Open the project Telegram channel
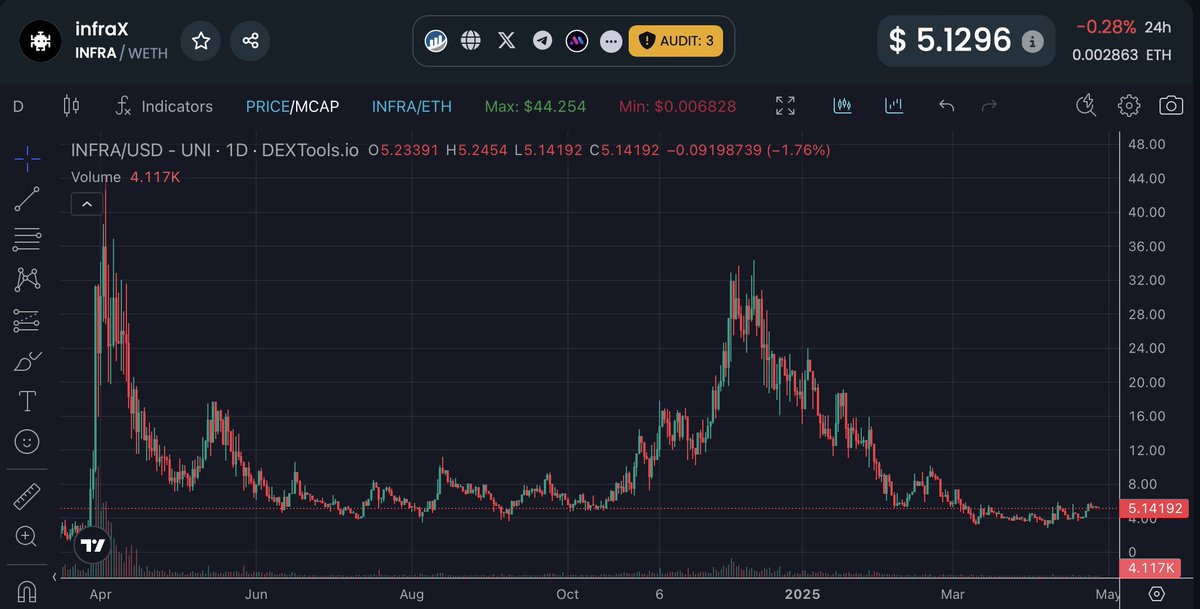This screenshot has height=609, width=1200. (x=542, y=41)
